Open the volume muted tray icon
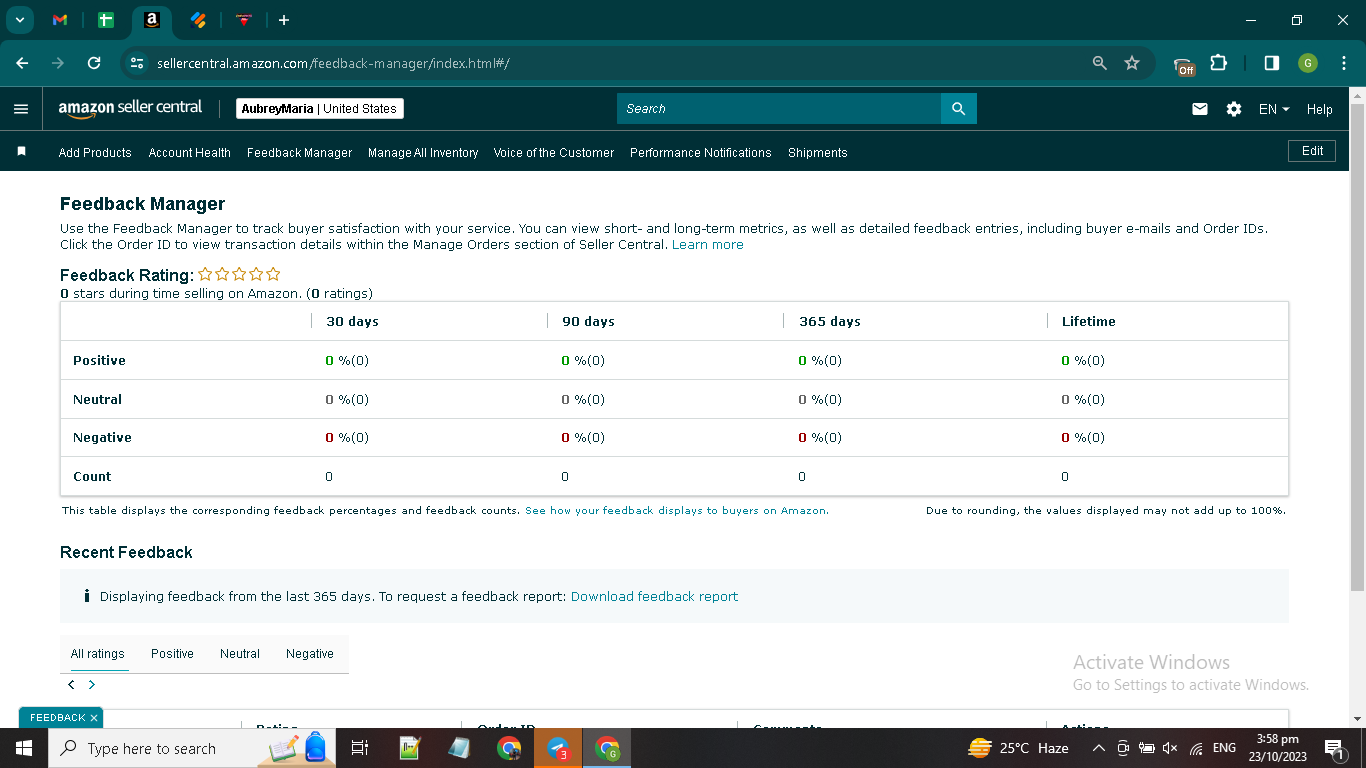Image resolution: width=1366 pixels, height=768 pixels. (1171, 748)
